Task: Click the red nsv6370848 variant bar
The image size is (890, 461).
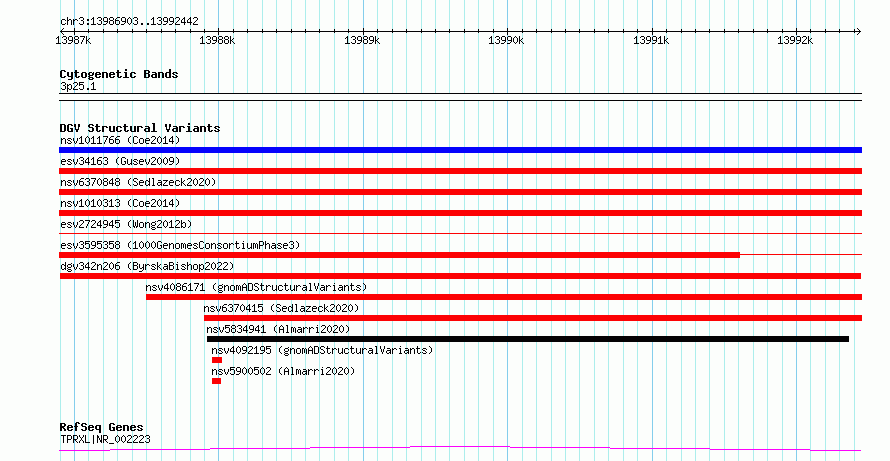Action: coord(460,192)
